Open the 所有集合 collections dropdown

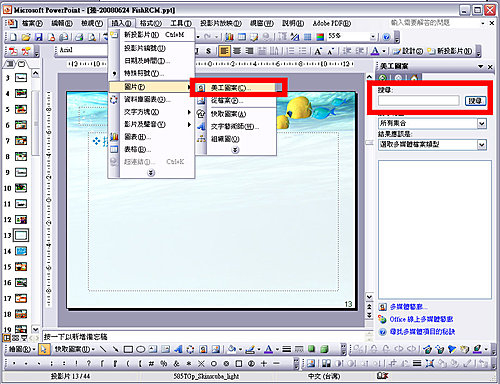tap(482, 124)
